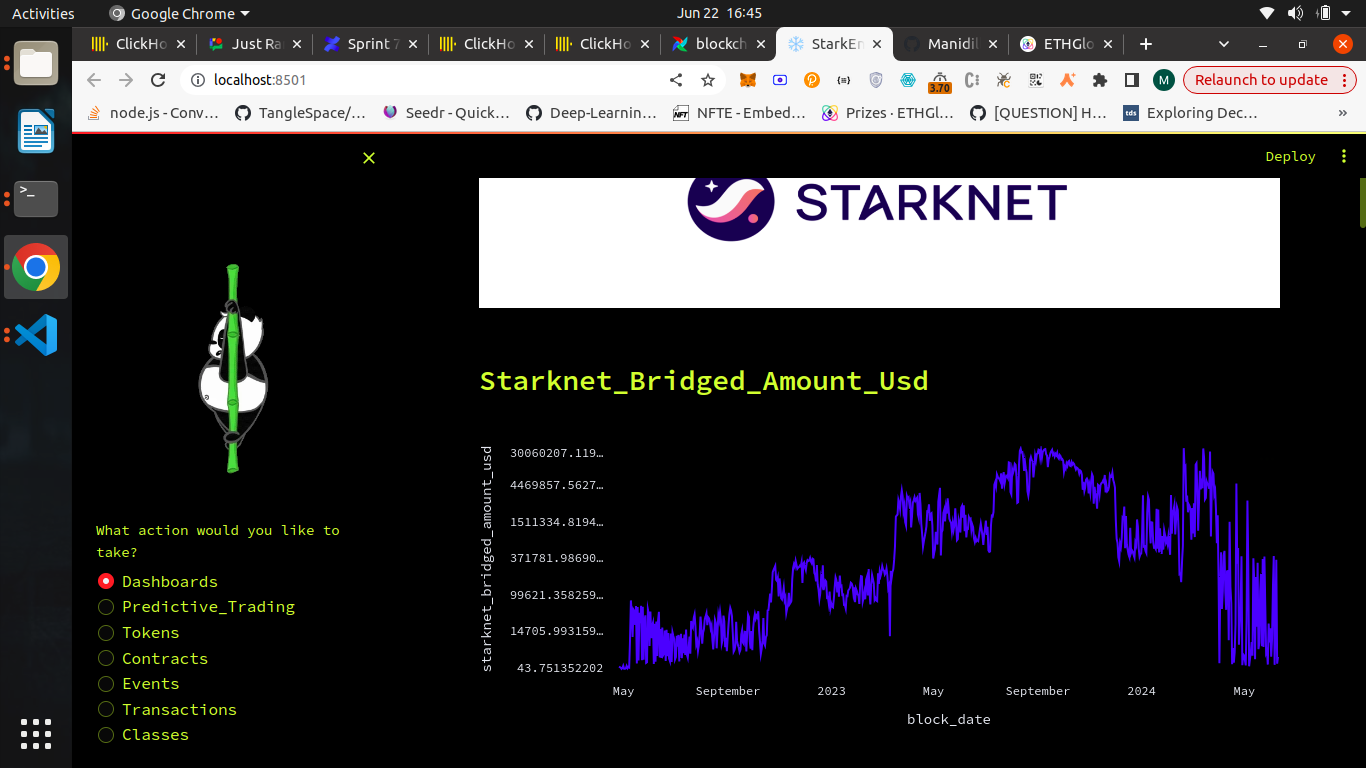Viewport: 1366px width, 768px height.
Task: Click the MetaMask fox extension icon
Action: click(x=747, y=80)
